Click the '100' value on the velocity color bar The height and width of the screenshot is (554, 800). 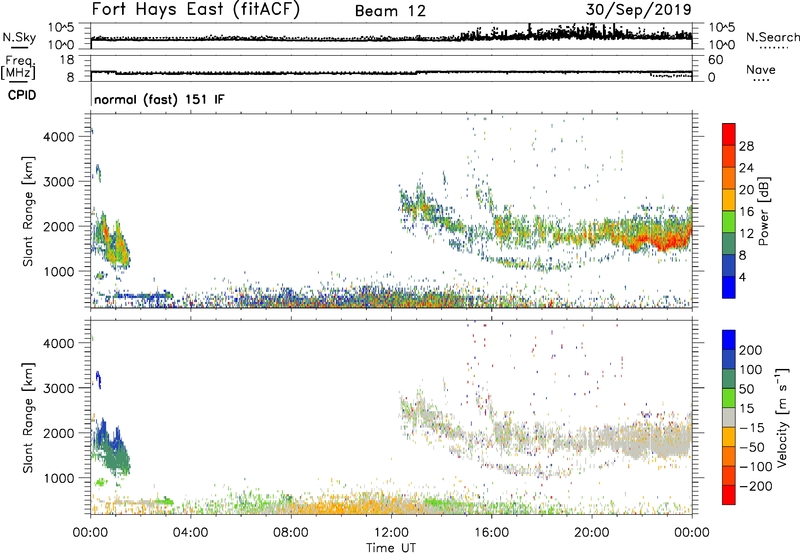point(751,369)
